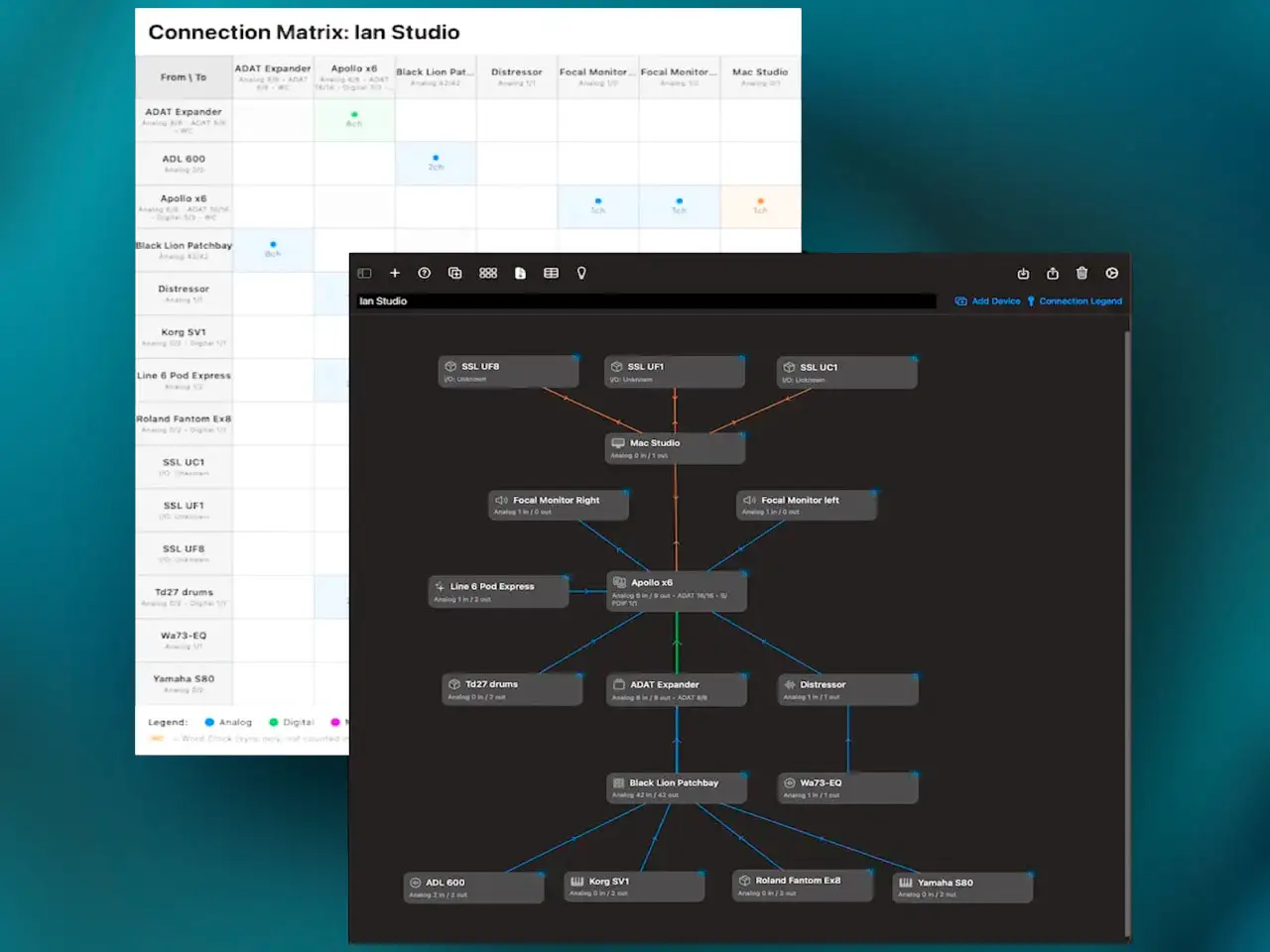Viewport: 1270px width, 952px height.
Task: Click Apollo x6 to Mac Studio matrix cell
Action: 760,206
